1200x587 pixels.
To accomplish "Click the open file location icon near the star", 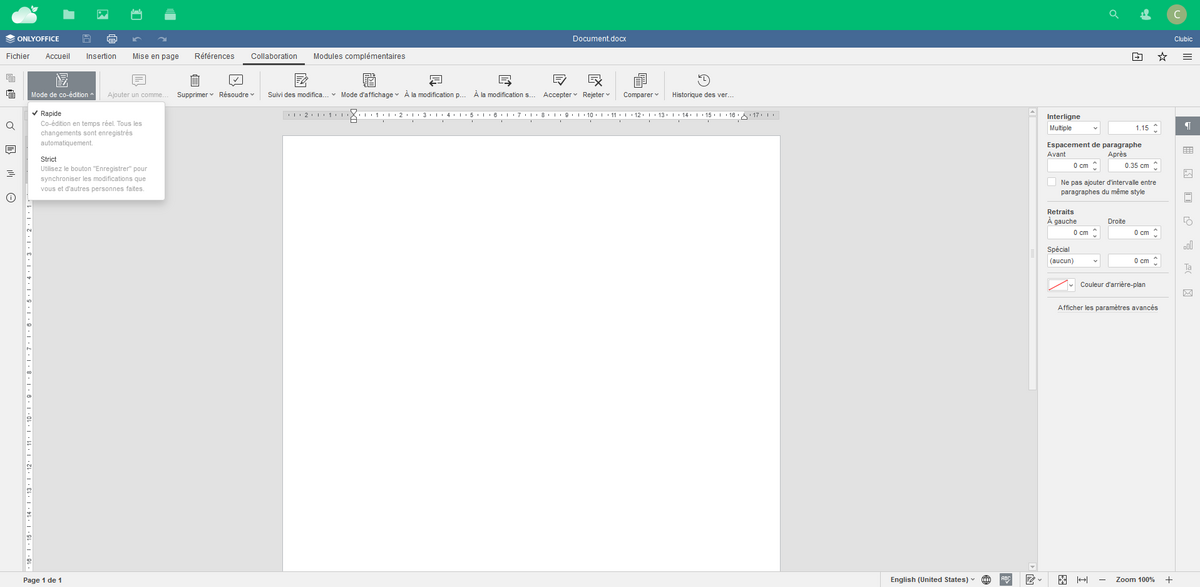I will (x=1137, y=57).
